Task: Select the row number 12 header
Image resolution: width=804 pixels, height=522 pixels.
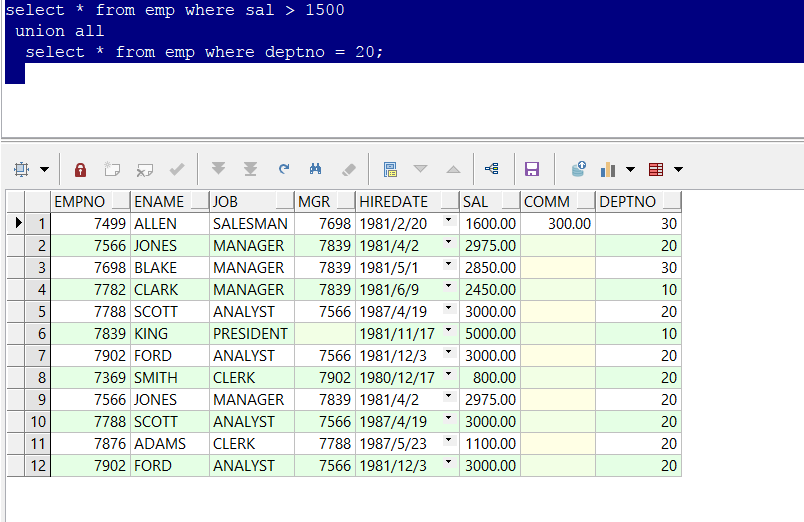Action: tap(37, 466)
